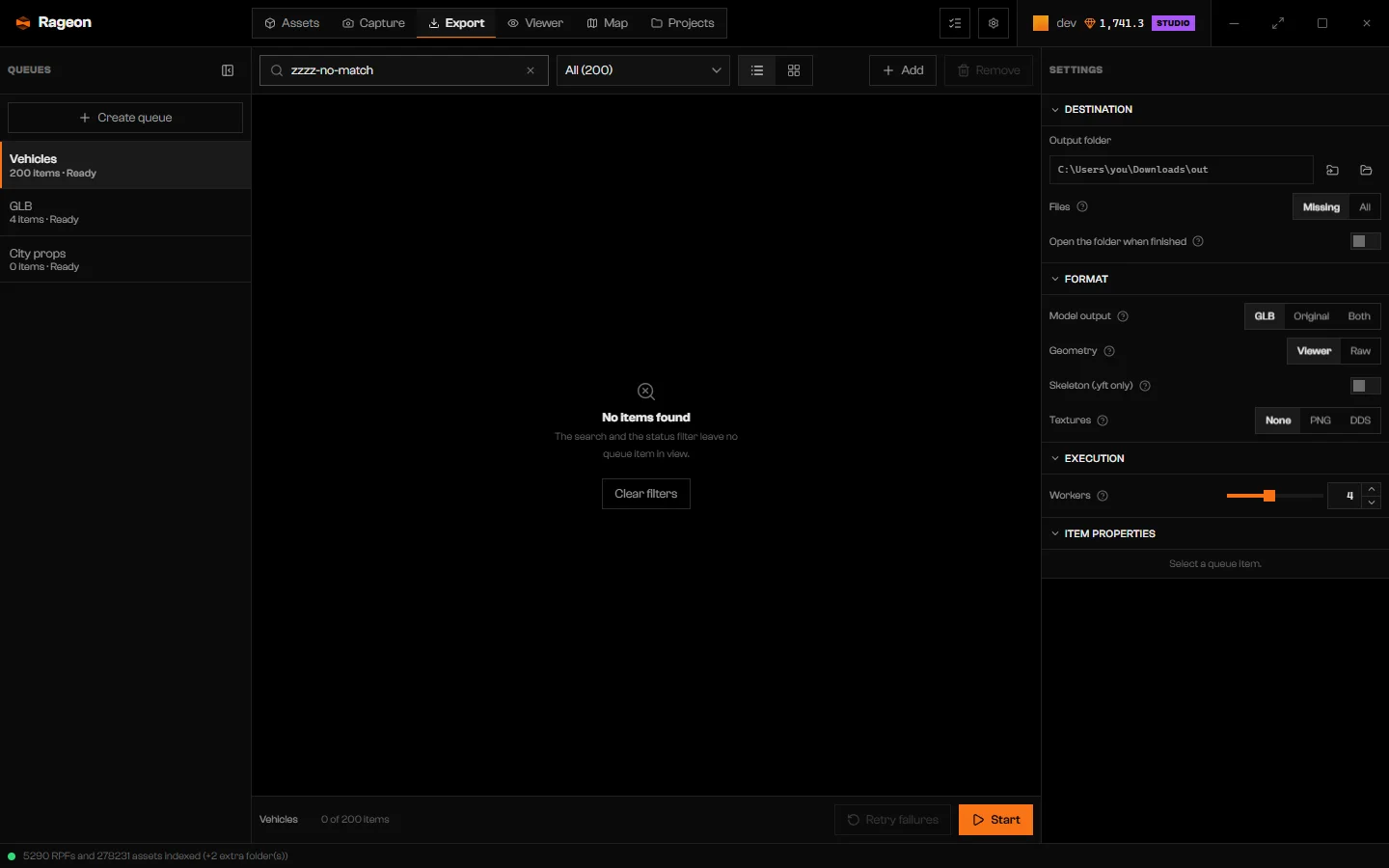The image size is (1389, 868).
Task: Show help for Model output
Action: point(1123,316)
